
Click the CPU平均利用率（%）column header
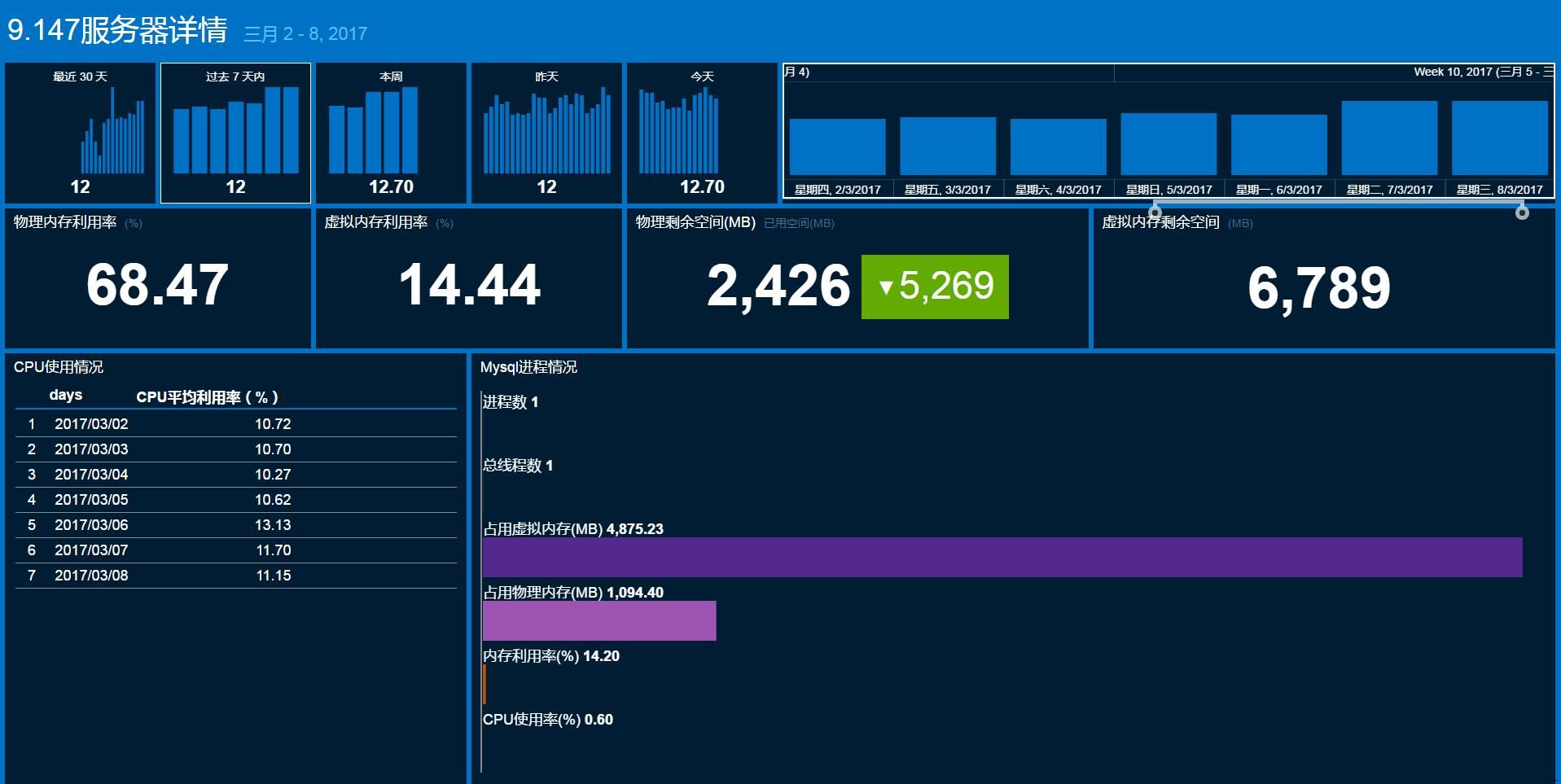[208, 397]
